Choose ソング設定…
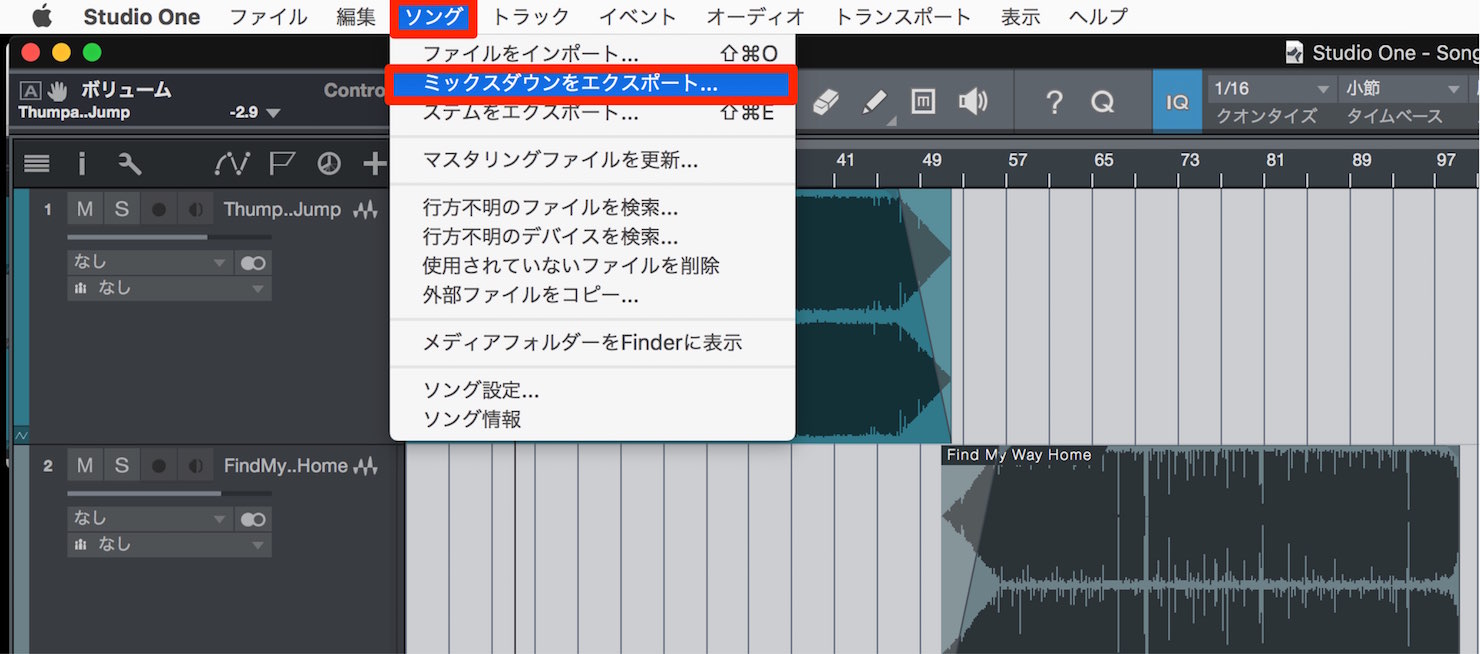Image resolution: width=1480 pixels, height=654 pixels. pos(592,390)
